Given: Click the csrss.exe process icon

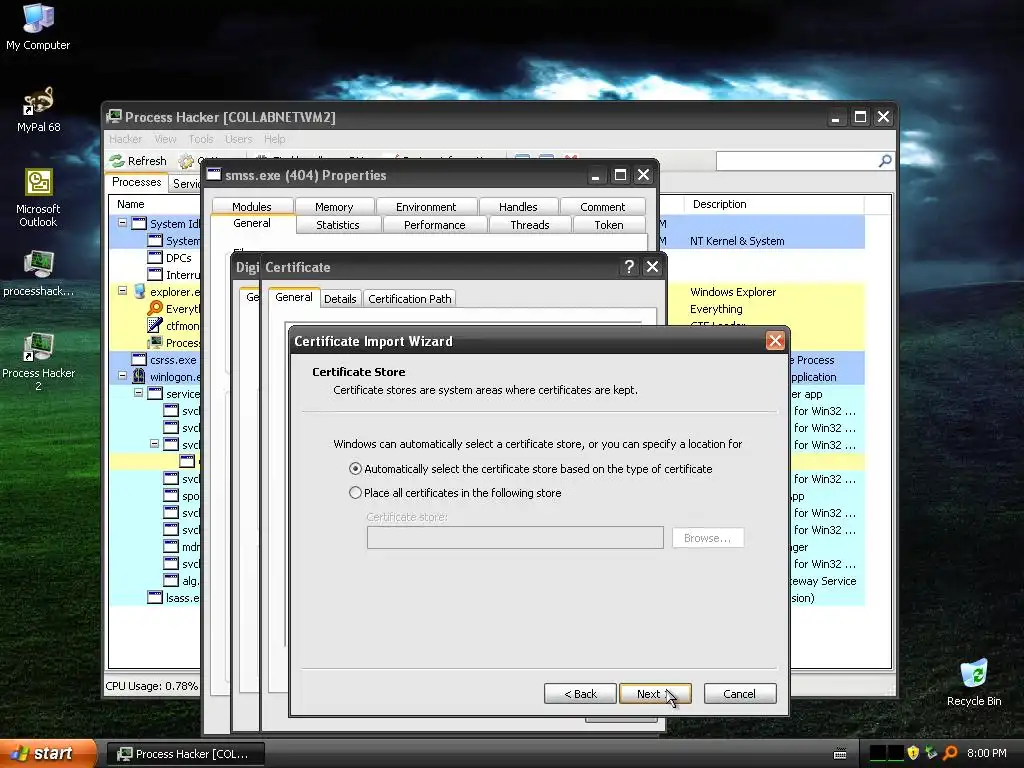Looking at the screenshot, I should point(139,359).
